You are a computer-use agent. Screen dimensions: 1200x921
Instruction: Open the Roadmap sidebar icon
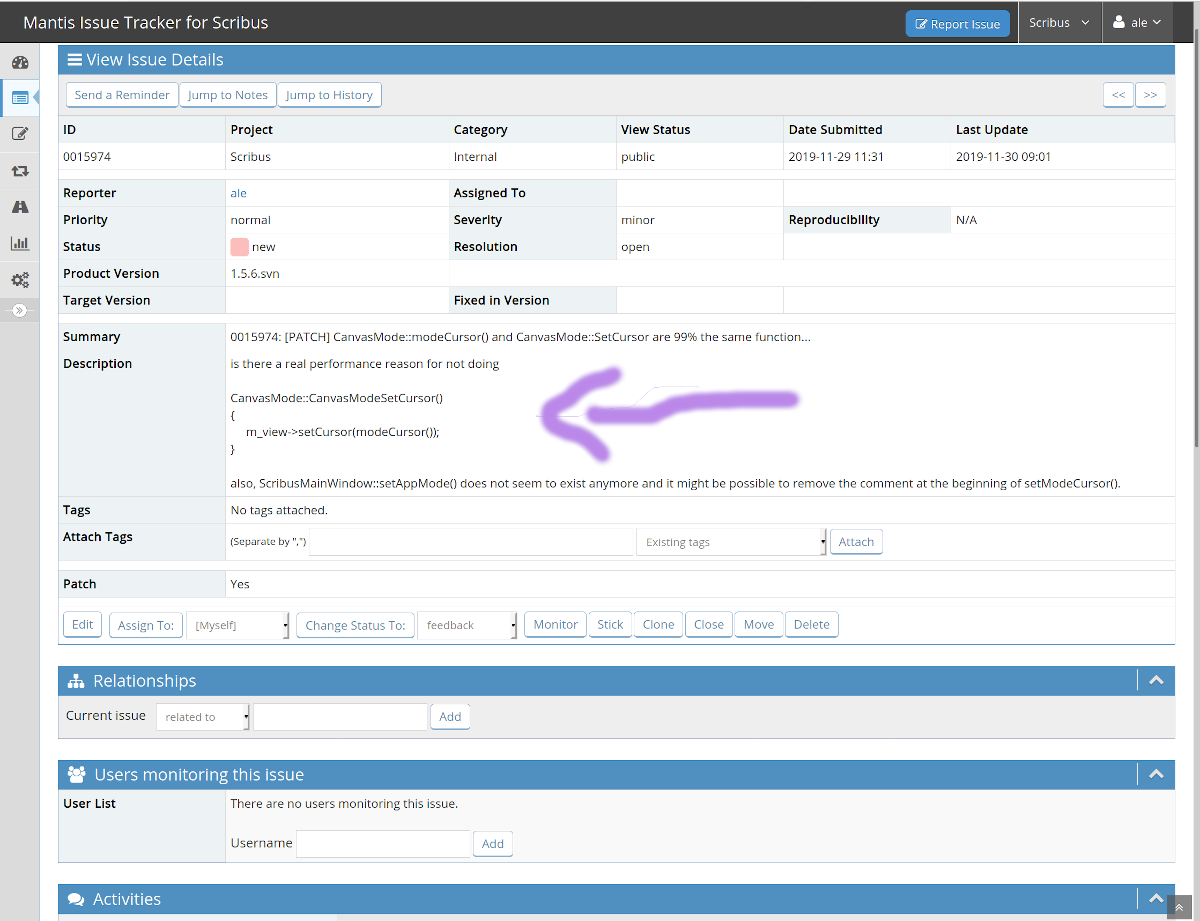[x=19, y=207]
